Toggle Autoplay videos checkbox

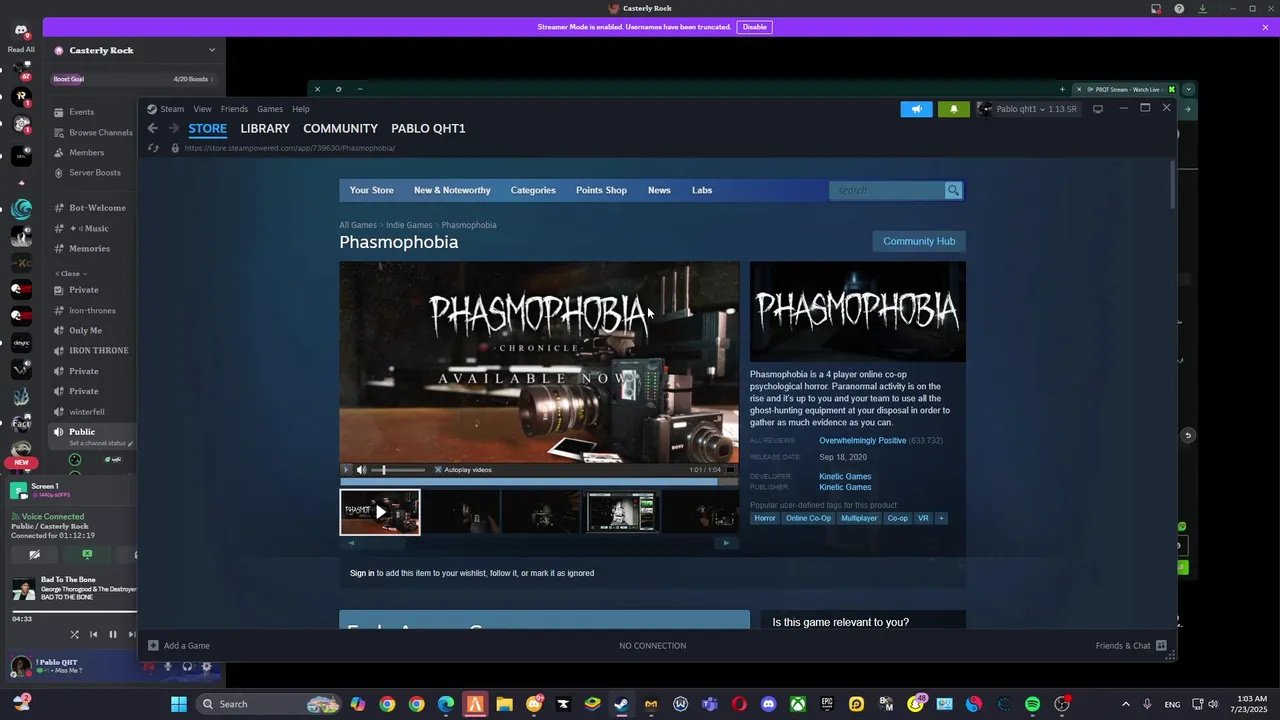pyautogui.click(x=438, y=470)
